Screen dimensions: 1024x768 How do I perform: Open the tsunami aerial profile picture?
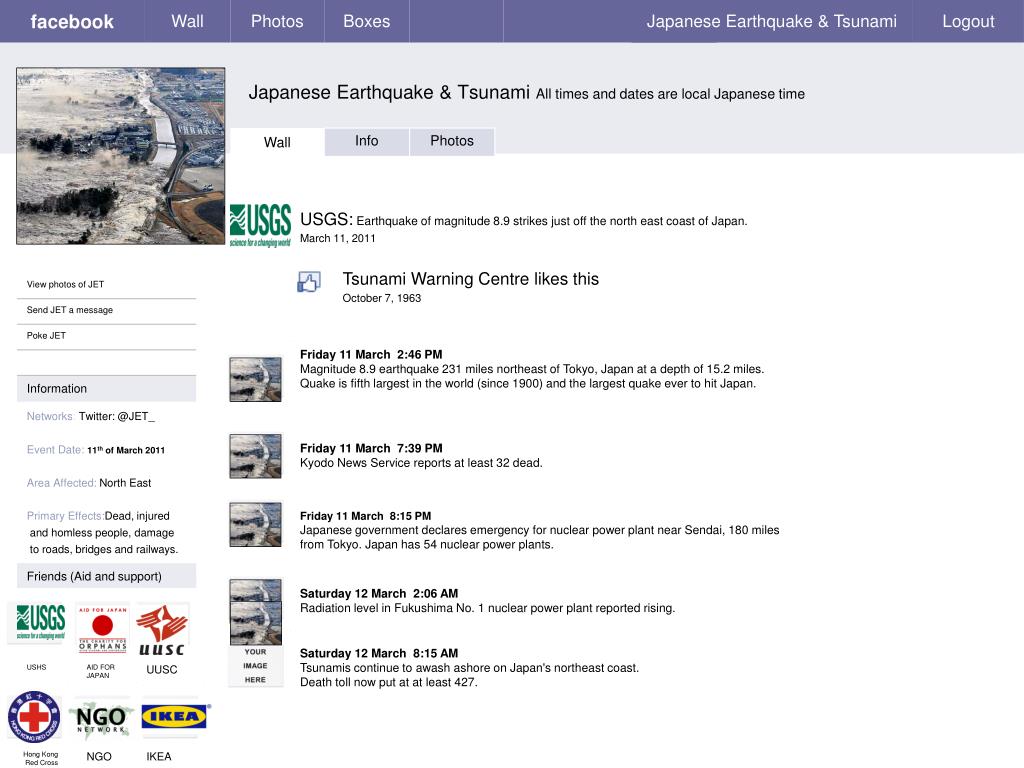point(121,156)
